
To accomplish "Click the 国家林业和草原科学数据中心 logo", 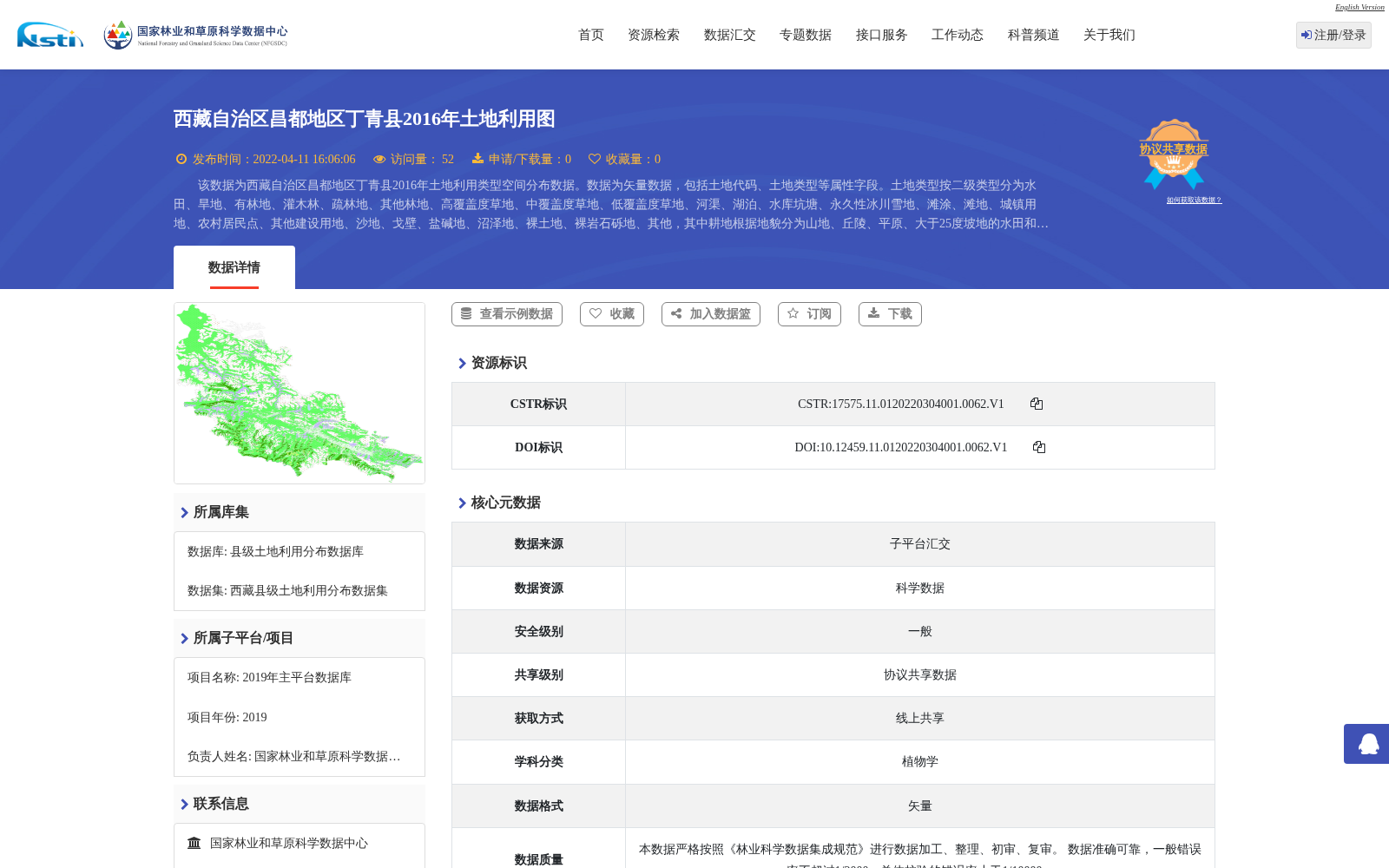I will (195, 35).
